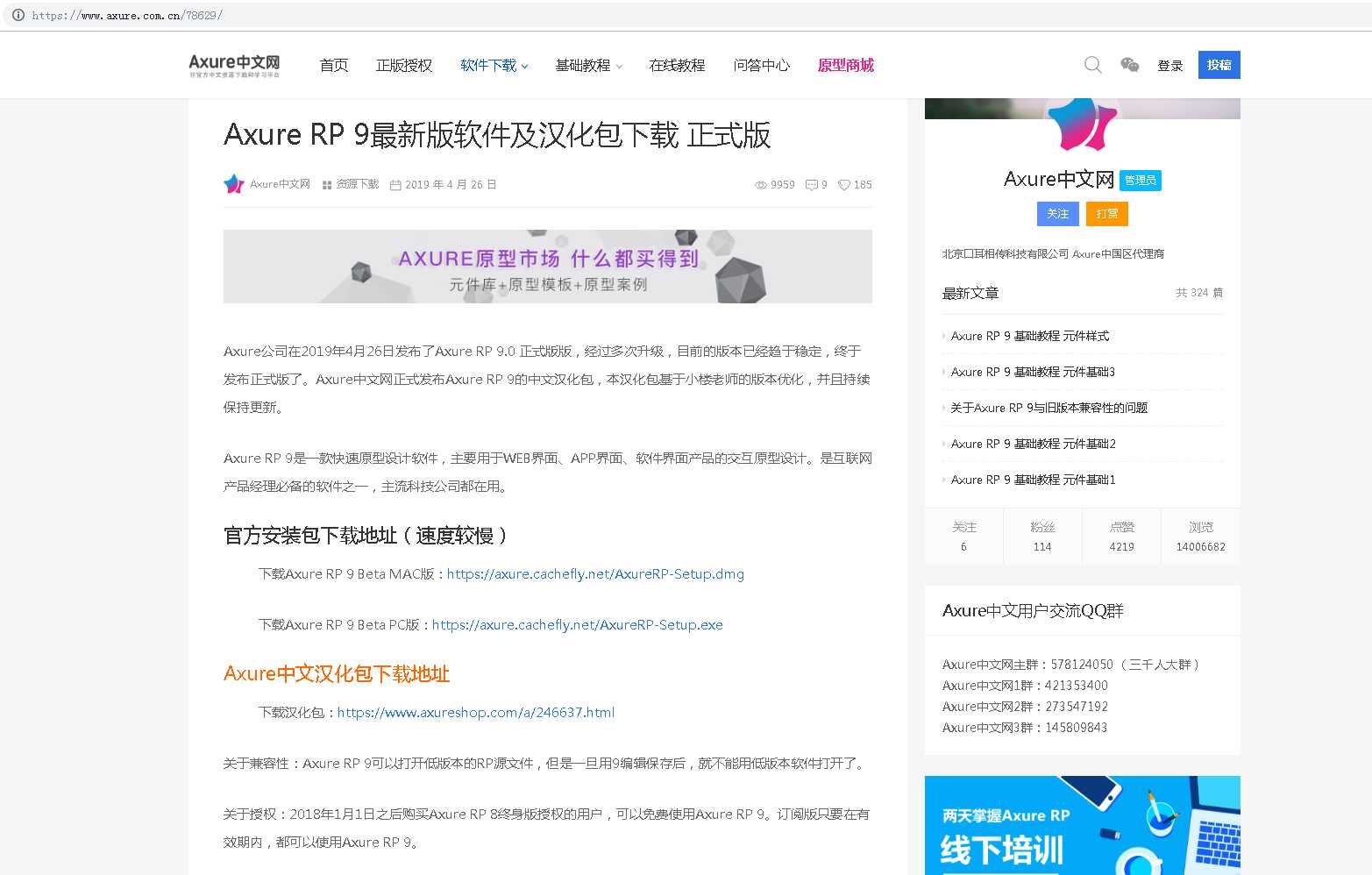Click the calendar icon before 2019 年 4 月 26 日
The image size is (1372, 875).
395,185
